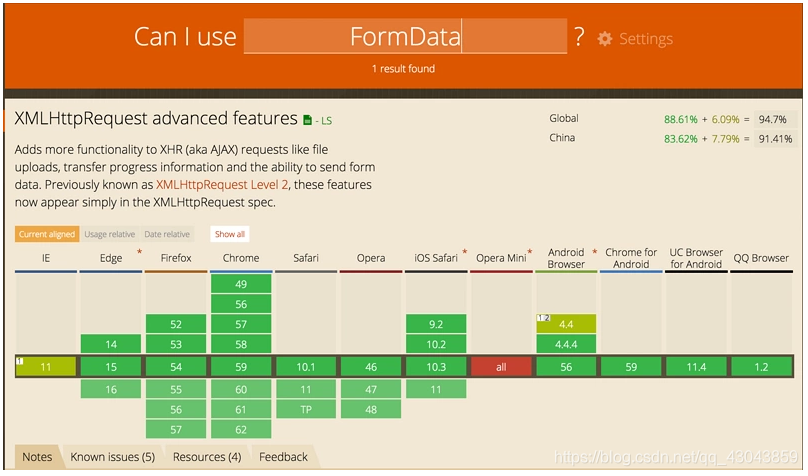The image size is (808, 476).
Task: Open the Resources (4) tab
Action: tap(207, 457)
